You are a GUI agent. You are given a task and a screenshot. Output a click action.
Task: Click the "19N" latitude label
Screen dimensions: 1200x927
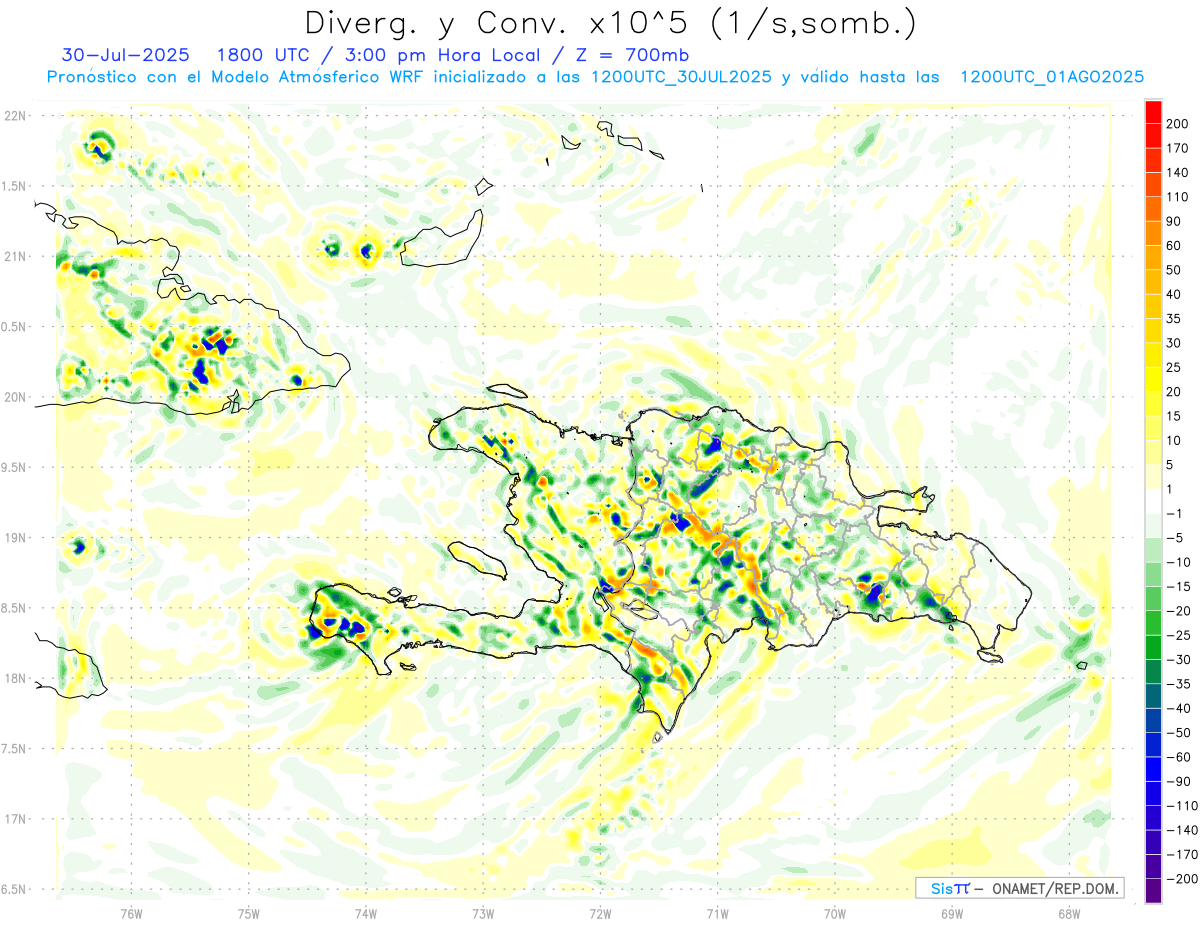[x=16, y=538]
